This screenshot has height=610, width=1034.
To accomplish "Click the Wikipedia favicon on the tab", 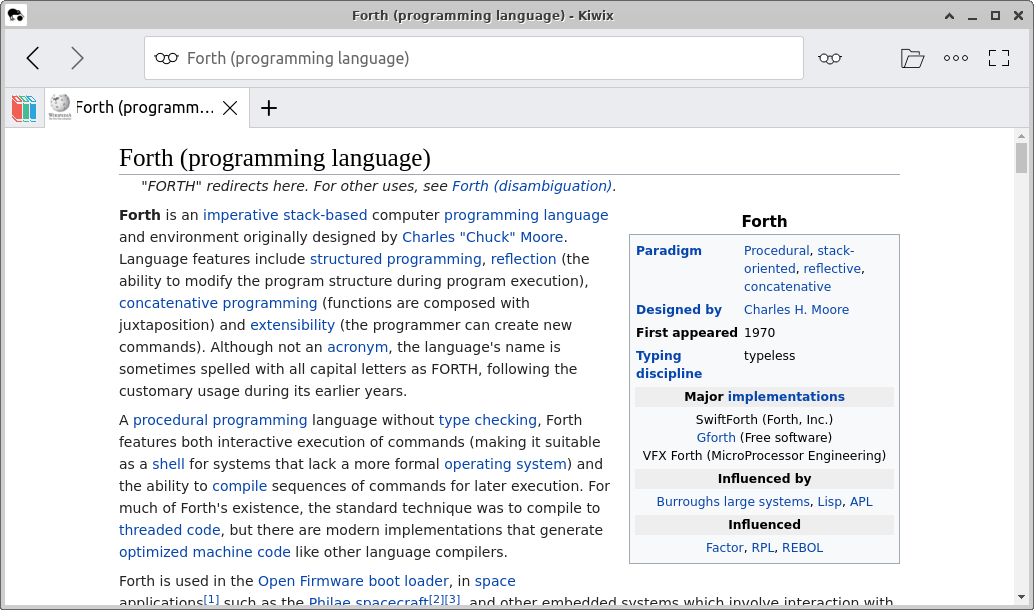I will click(59, 107).
